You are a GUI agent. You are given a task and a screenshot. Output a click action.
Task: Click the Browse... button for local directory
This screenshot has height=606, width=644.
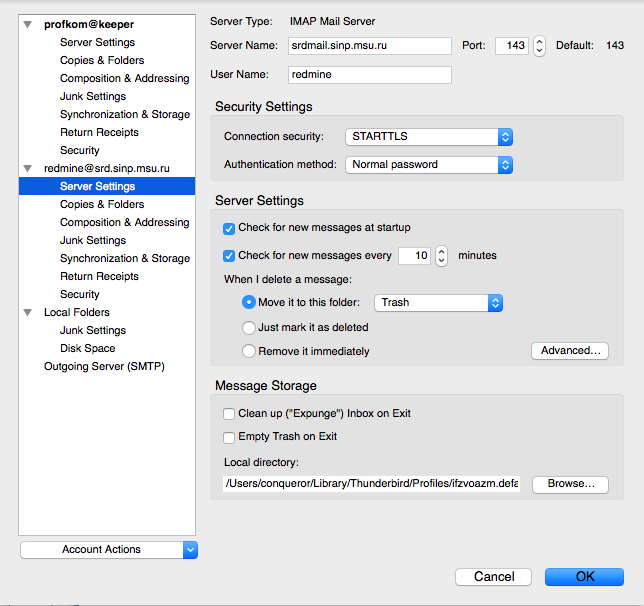tap(570, 484)
